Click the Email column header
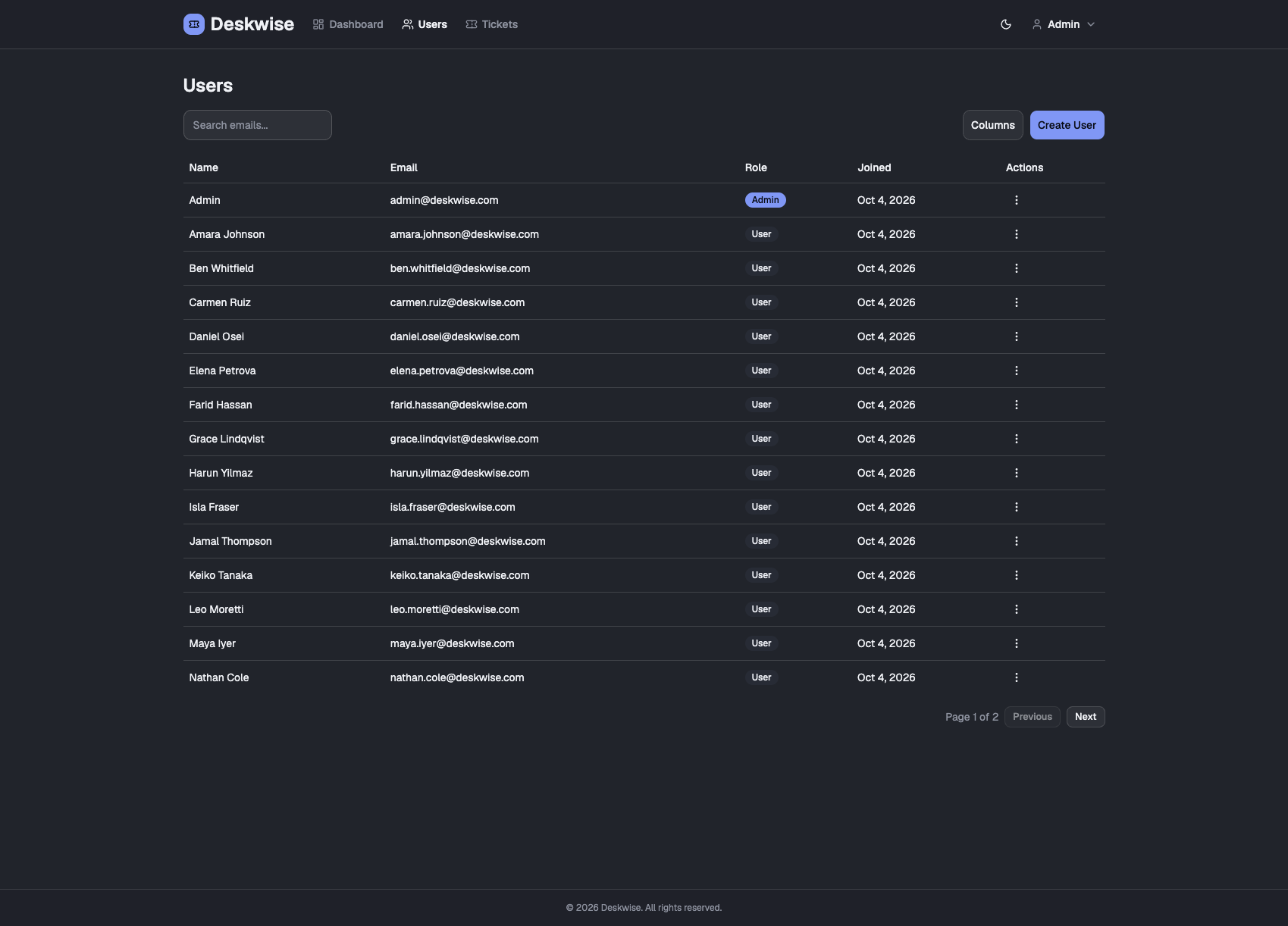Screen dimensions: 1288x926 404,167
